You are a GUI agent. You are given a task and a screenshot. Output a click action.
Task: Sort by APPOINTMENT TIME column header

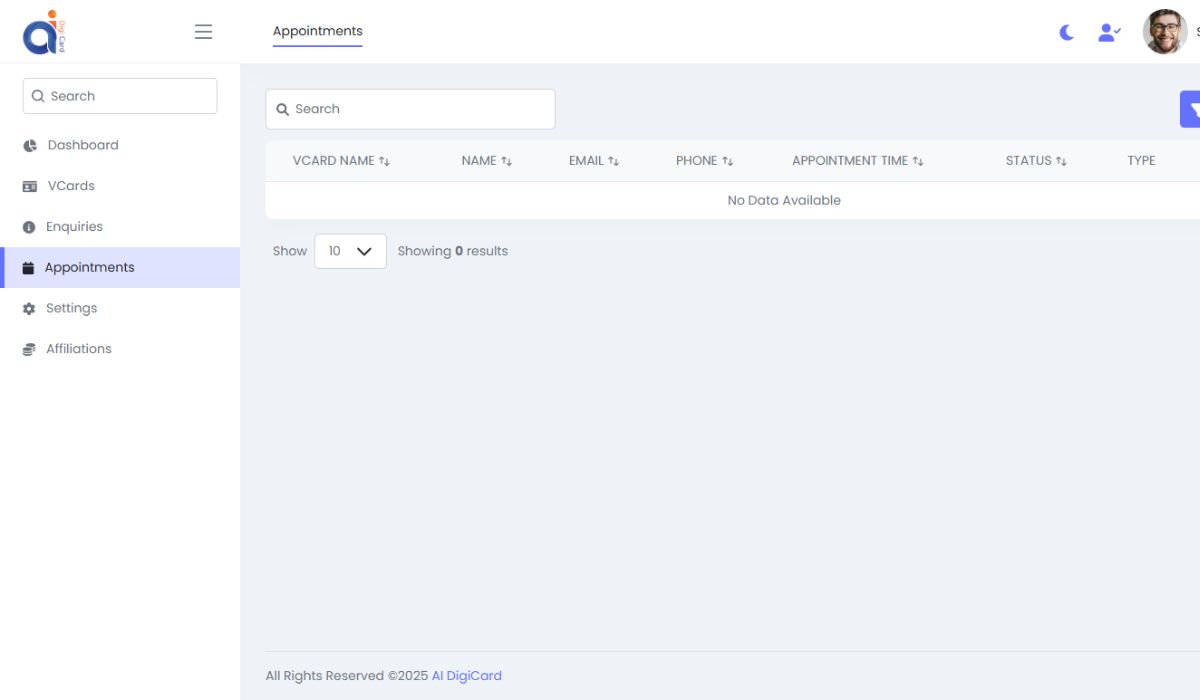tap(857, 160)
